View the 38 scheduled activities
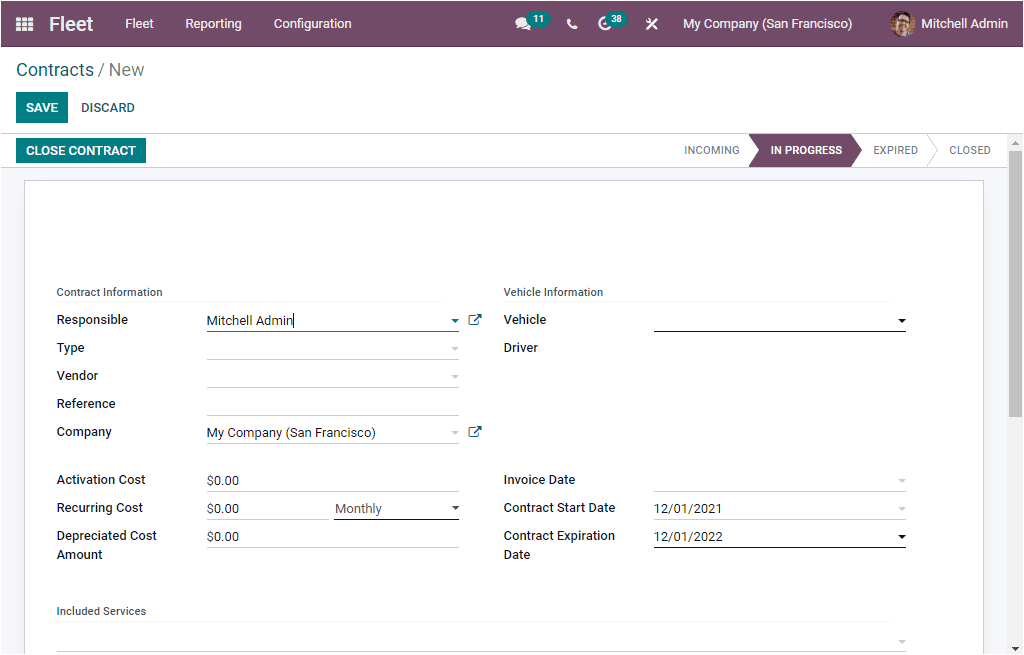This screenshot has height=655, width=1024. pyautogui.click(x=606, y=23)
